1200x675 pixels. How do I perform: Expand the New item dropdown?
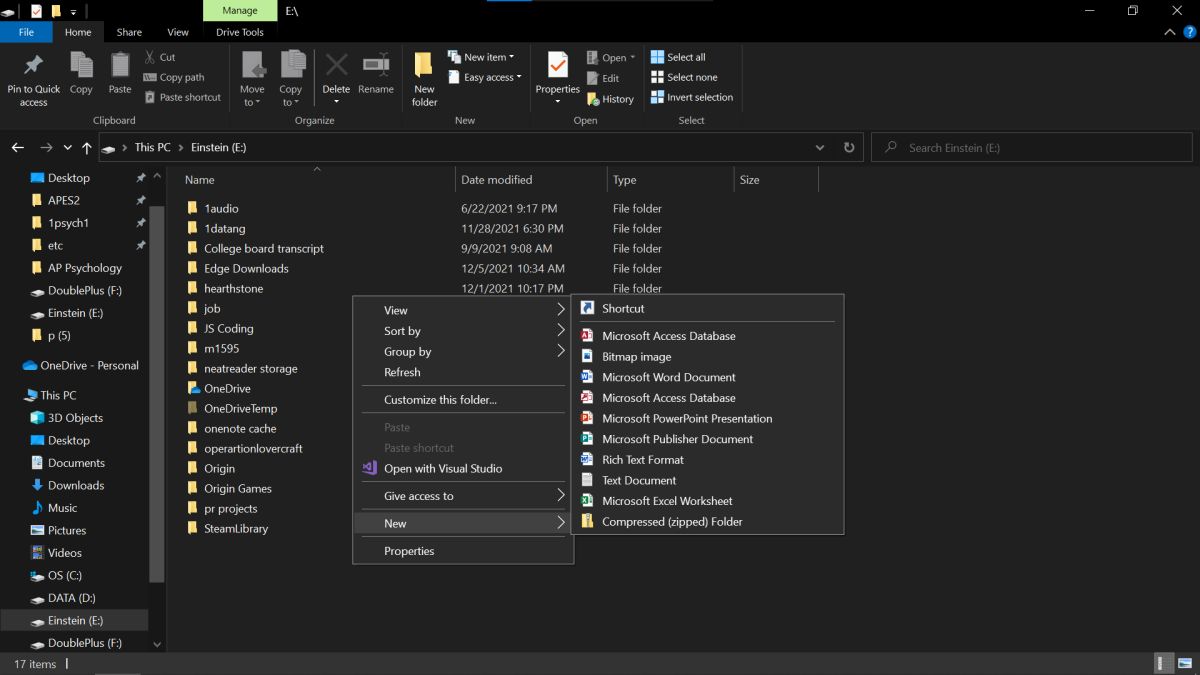click(x=484, y=57)
